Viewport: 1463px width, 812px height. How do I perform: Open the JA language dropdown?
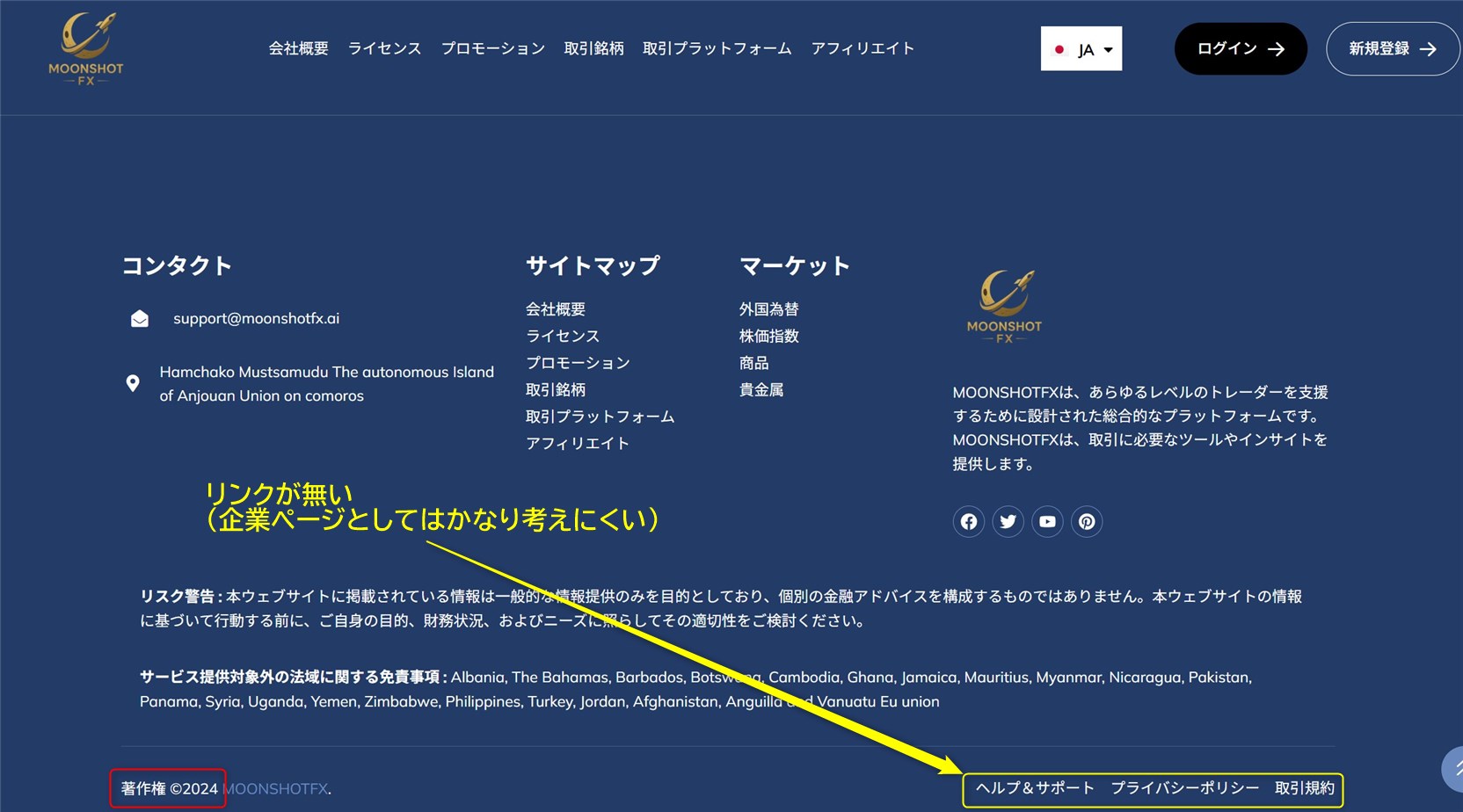(x=1081, y=49)
